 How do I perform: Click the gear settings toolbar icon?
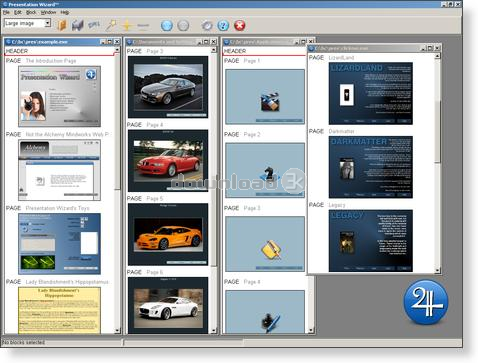[207, 25]
